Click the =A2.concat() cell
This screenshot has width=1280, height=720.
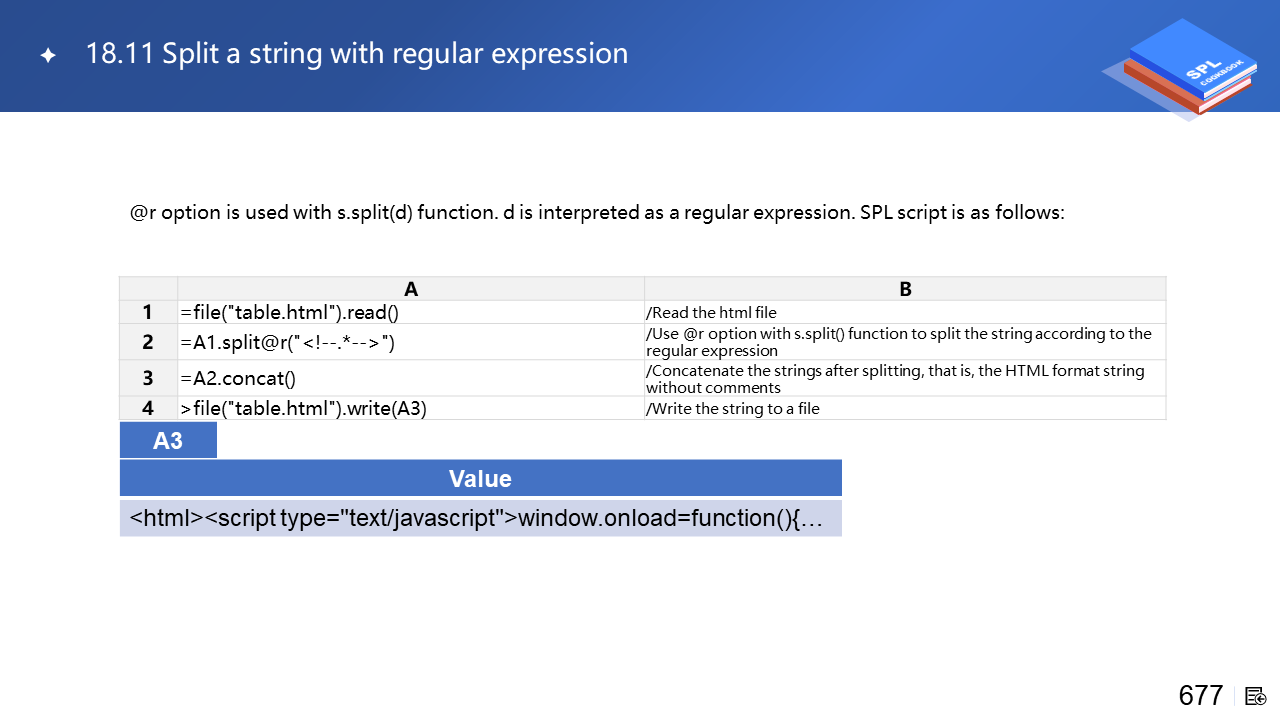tap(238, 378)
